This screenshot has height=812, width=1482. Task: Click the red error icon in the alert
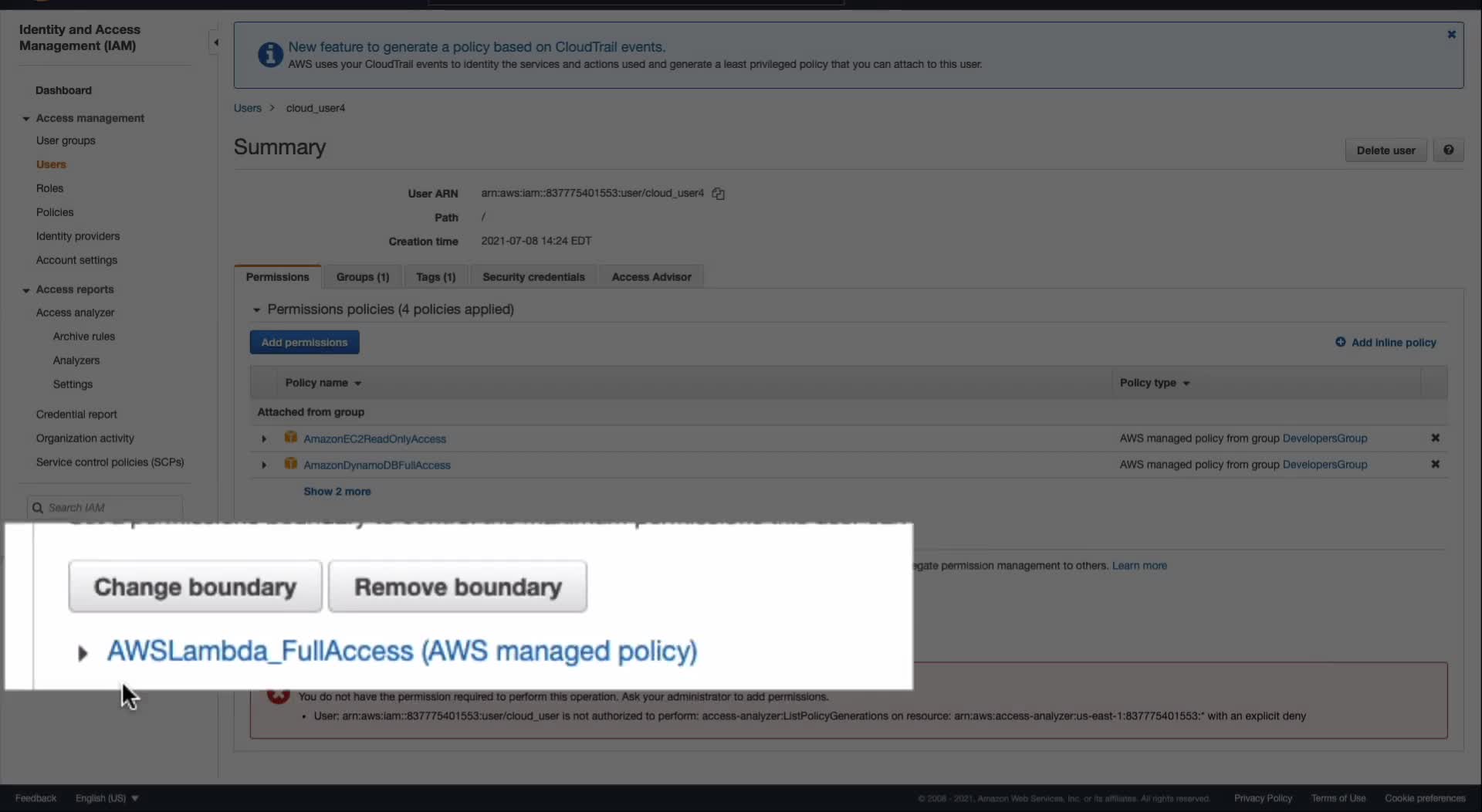pyautogui.click(x=278, y=696)
